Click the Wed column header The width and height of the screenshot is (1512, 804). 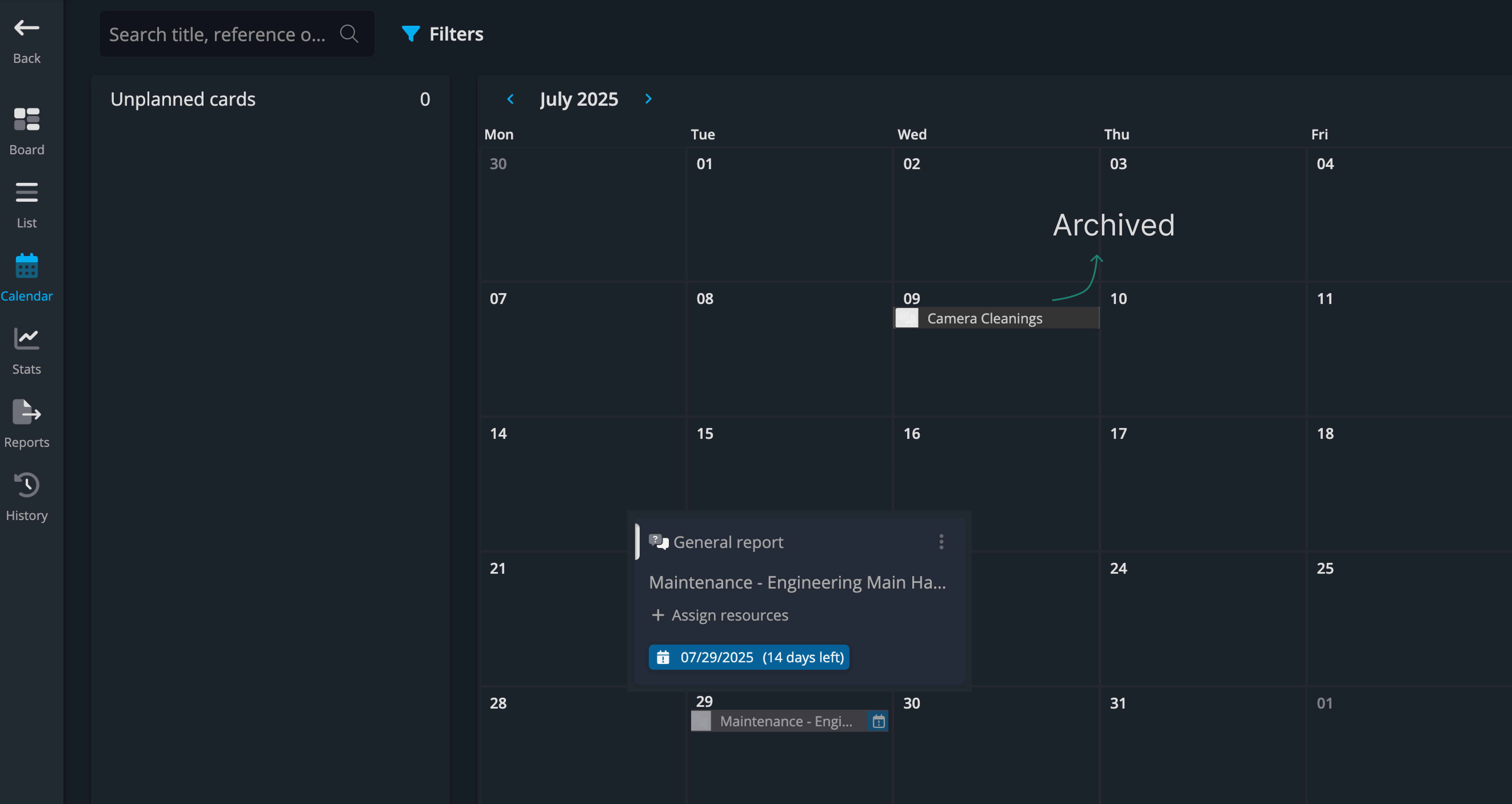point(911,134)
